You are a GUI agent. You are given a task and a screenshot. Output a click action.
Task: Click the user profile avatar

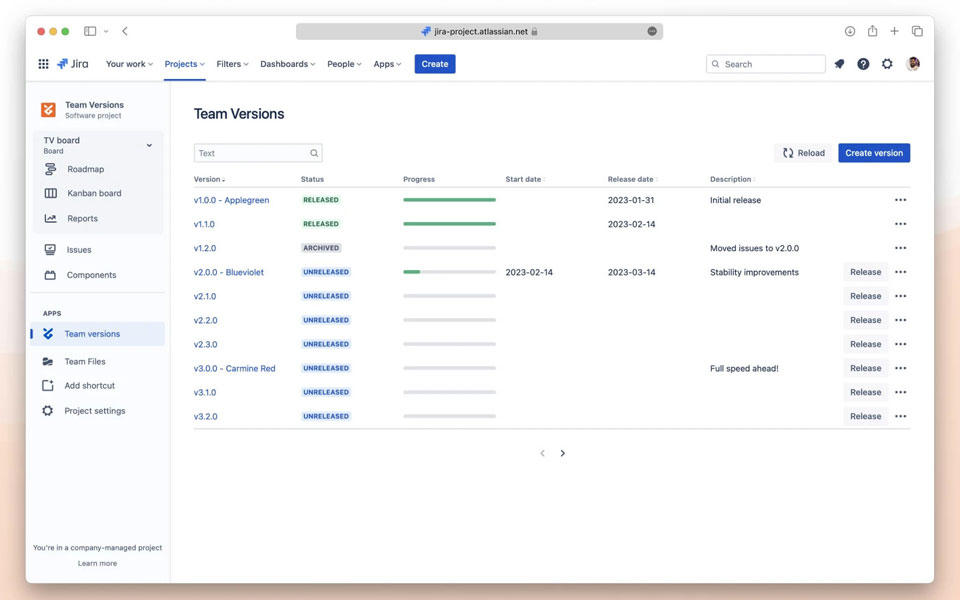(x=913, y=64)
